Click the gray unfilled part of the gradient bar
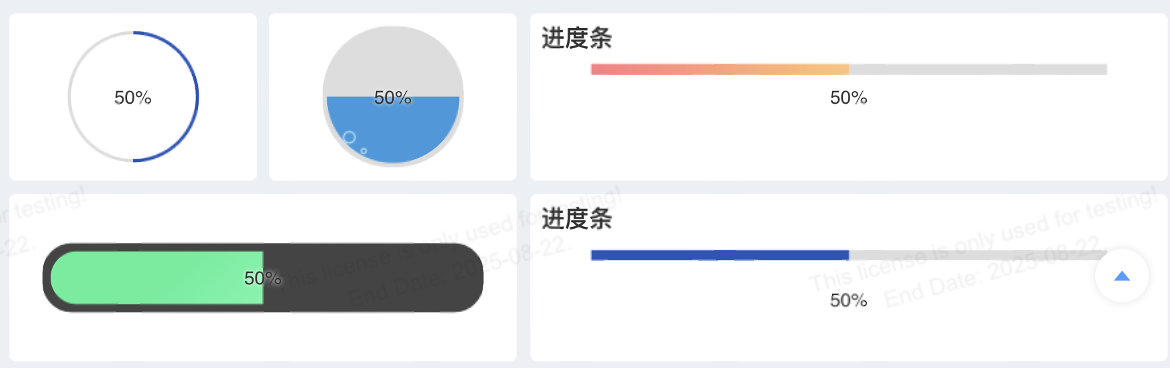Viewport: 1170px width, 370px height. [978, 69]
